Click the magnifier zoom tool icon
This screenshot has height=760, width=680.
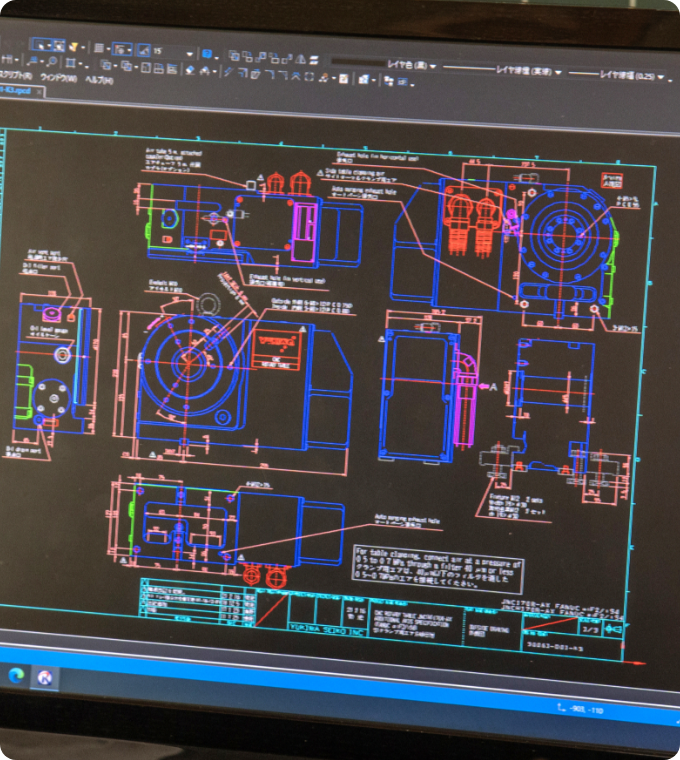pyautogui.click(x=52, y=61)
